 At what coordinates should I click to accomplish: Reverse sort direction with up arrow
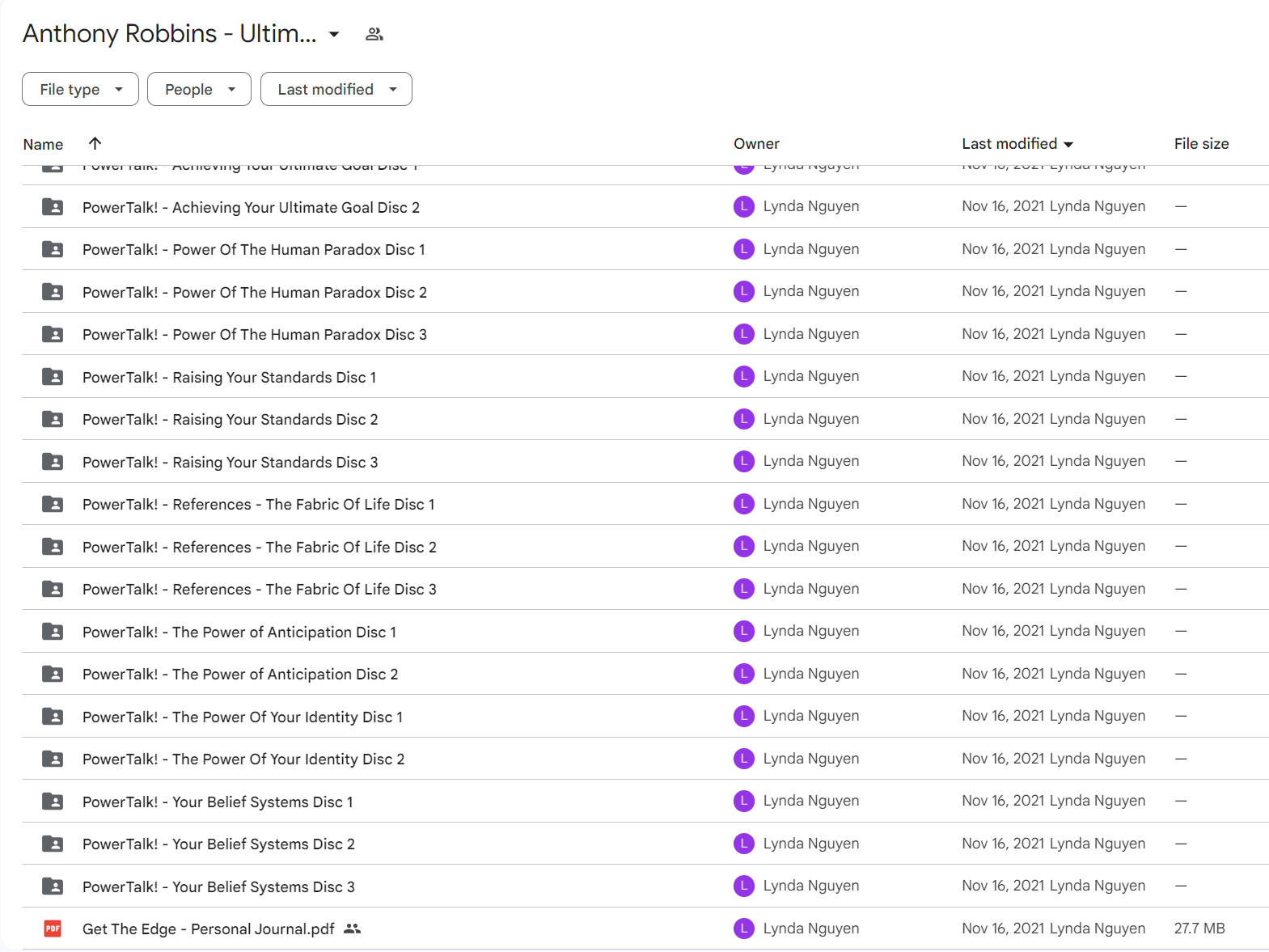point(95,143)
